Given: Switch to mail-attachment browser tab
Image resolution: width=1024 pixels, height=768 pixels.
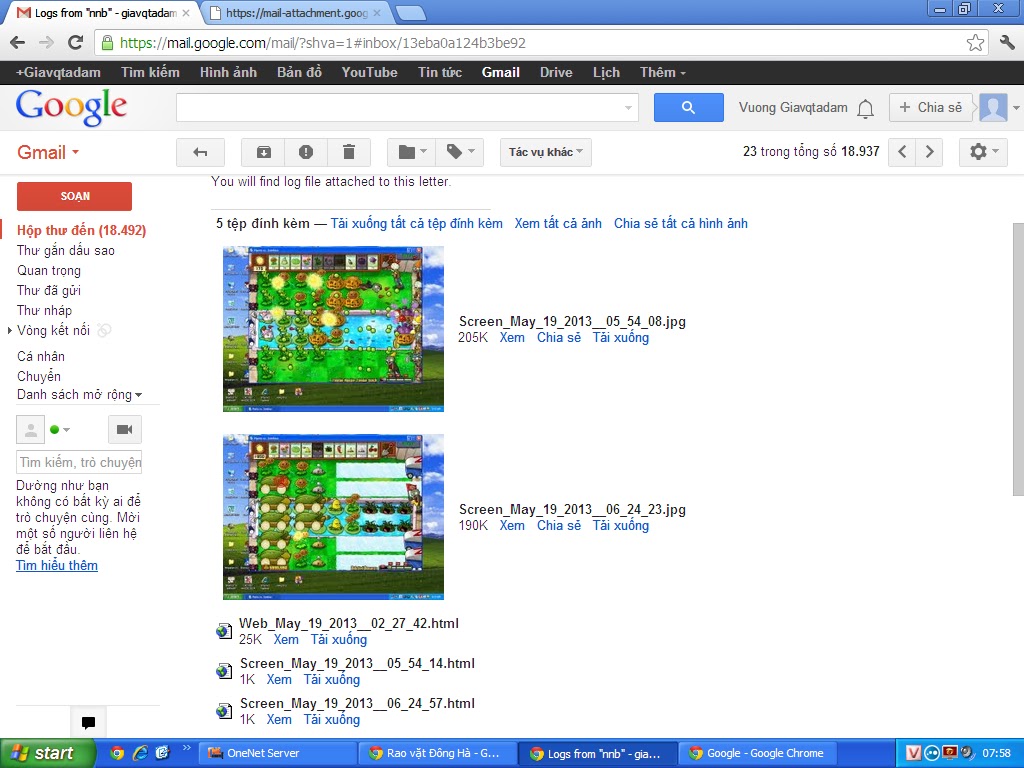Looking at the screenshot, I should tap(296, 13).
